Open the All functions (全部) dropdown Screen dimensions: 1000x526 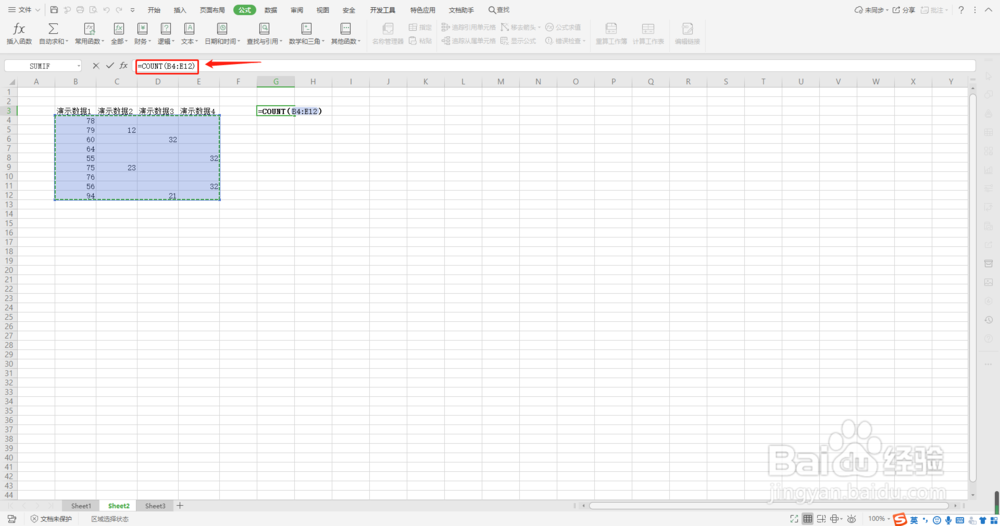[119, 33]
